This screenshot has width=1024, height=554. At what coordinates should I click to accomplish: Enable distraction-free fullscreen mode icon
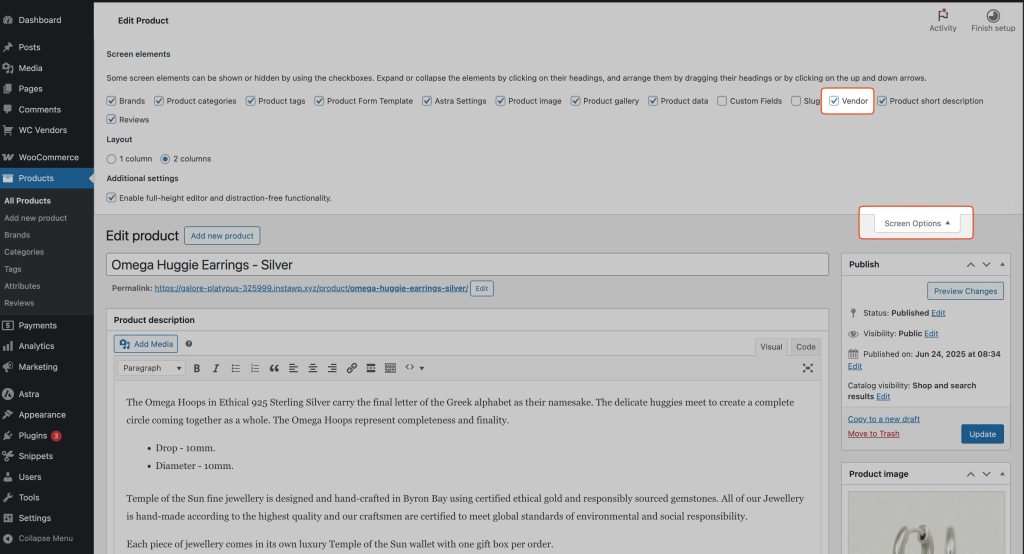(808, 368)
